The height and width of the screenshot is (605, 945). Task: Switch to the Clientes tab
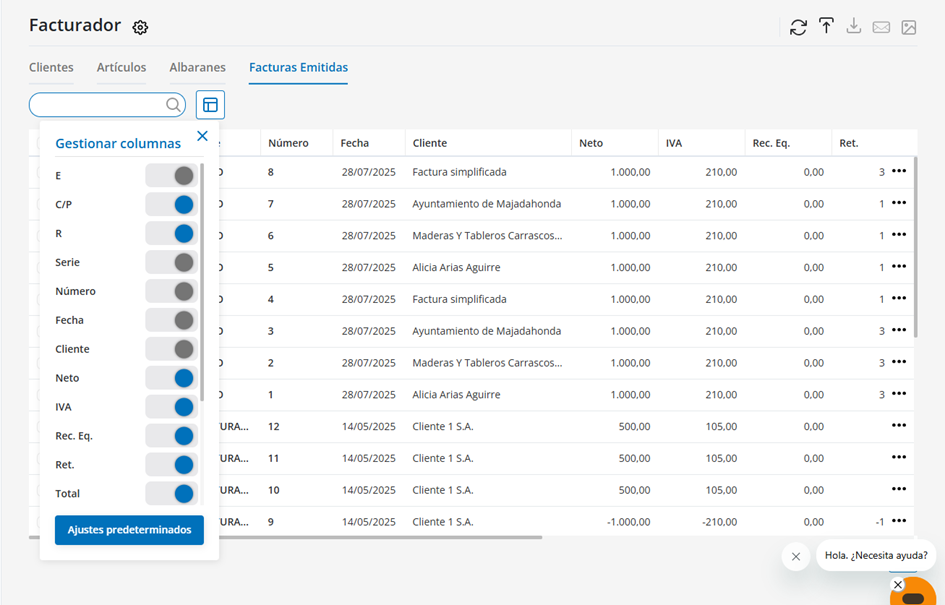point(51,68)
